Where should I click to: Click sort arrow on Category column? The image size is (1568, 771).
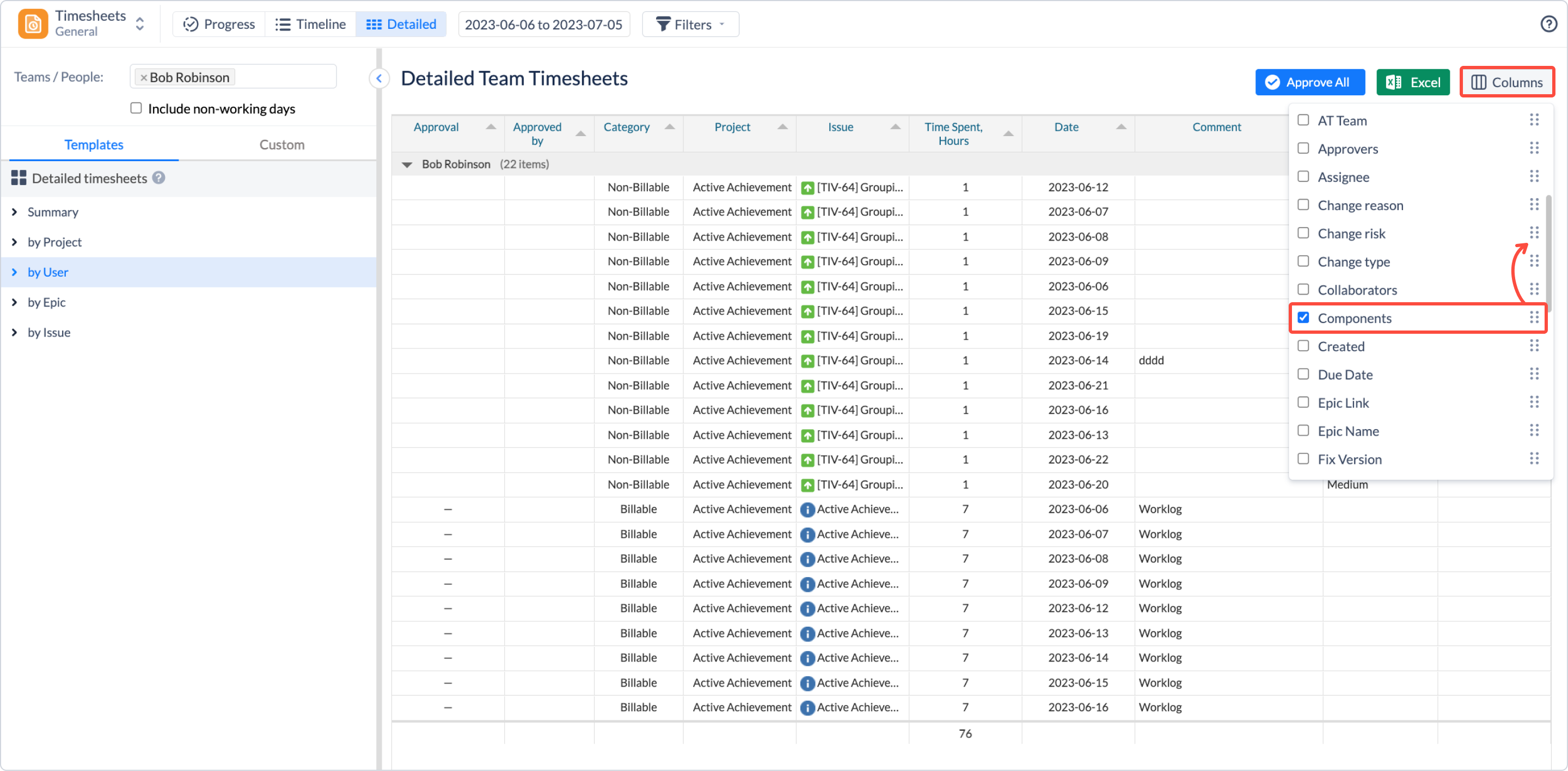(x=670, y=126)
